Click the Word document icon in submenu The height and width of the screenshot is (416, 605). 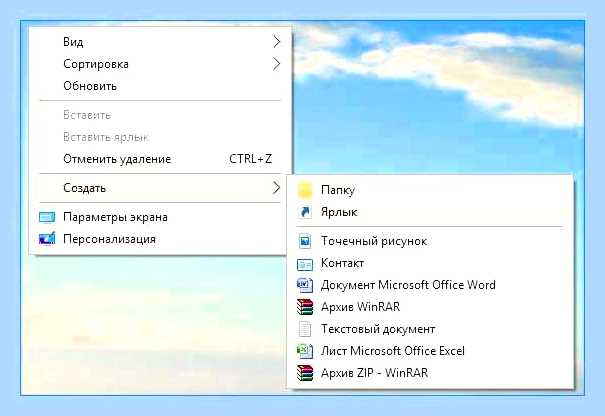click(305, 285)
